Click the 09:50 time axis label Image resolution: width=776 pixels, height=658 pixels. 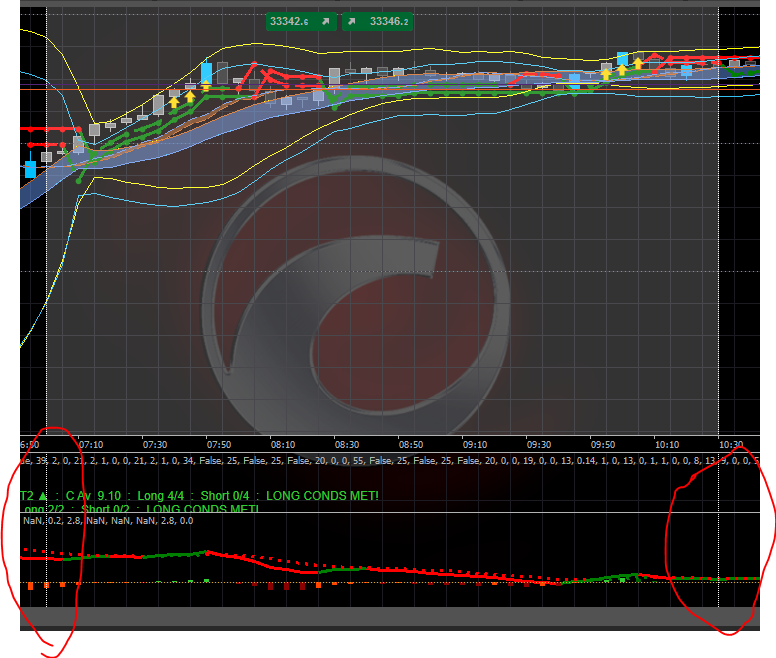coord(603,445)
